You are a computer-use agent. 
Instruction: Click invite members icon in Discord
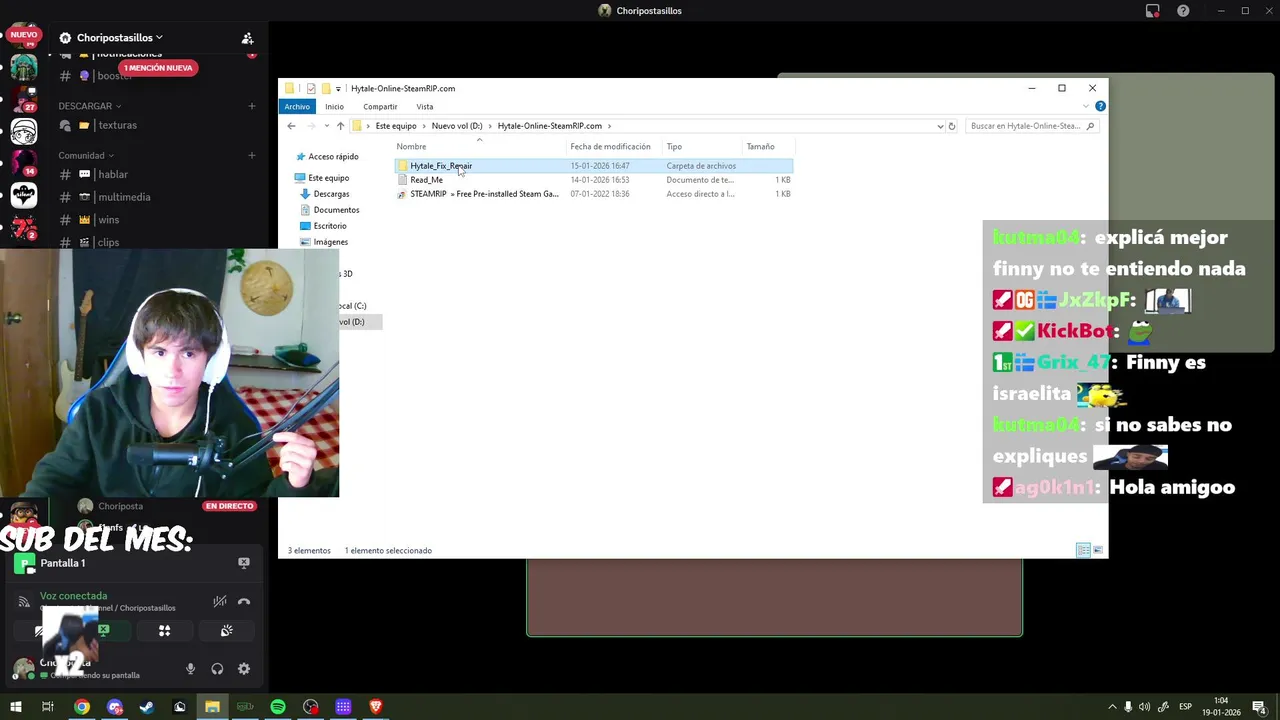click(x=247, y=38)
